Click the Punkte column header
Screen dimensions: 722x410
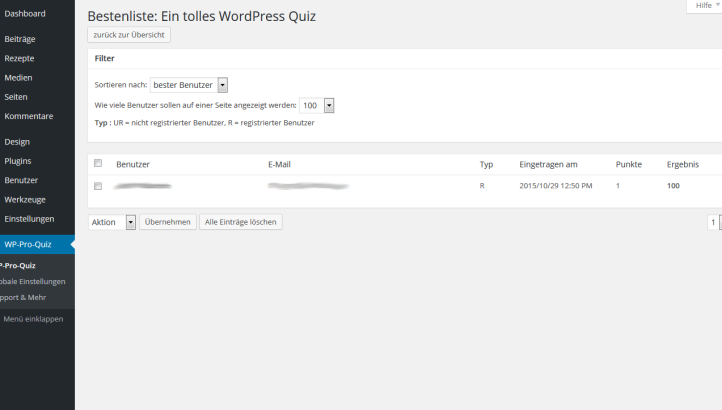click(629, 164)
